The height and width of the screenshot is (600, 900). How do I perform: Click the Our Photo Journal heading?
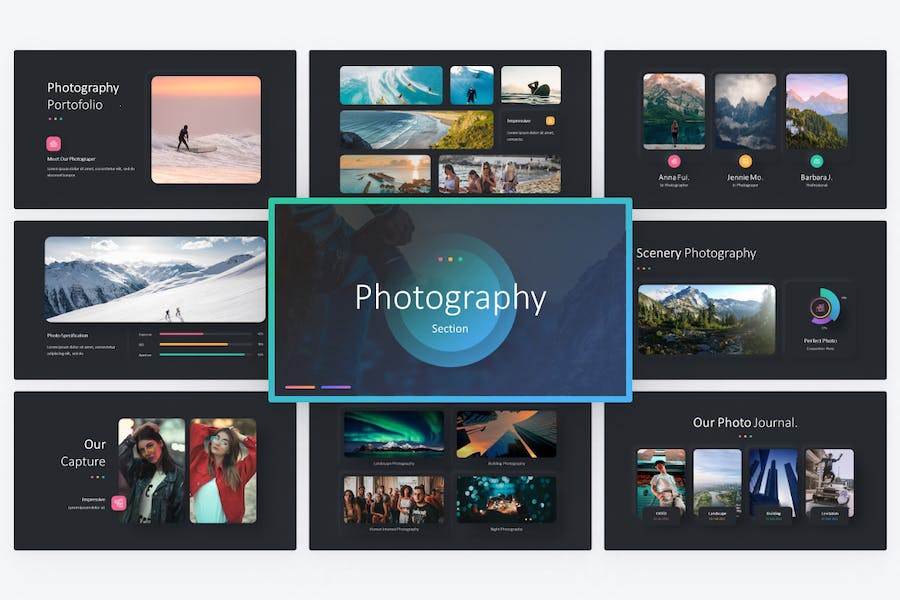[745, 423]
